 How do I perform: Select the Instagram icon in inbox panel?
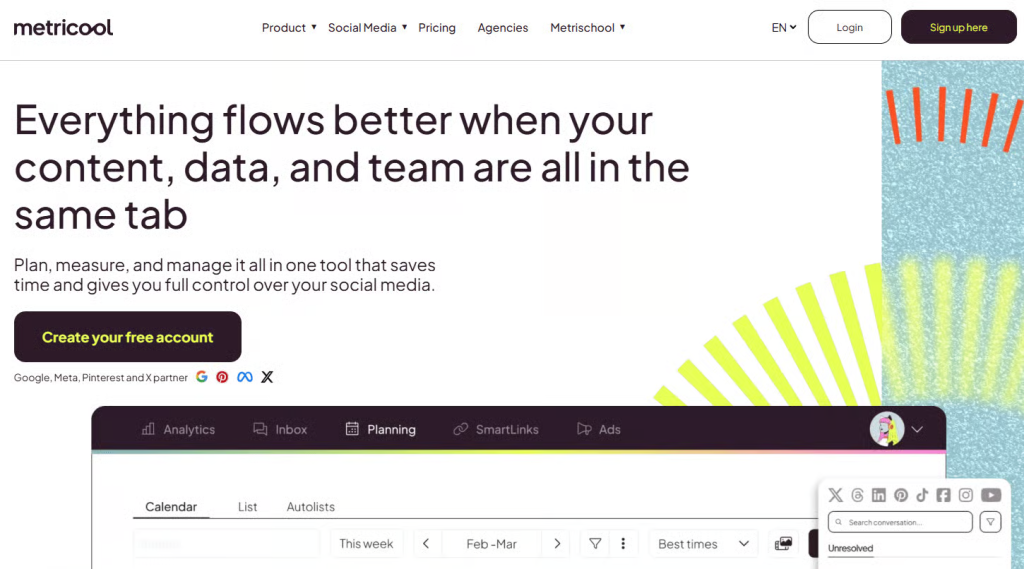tap(966, 495)
